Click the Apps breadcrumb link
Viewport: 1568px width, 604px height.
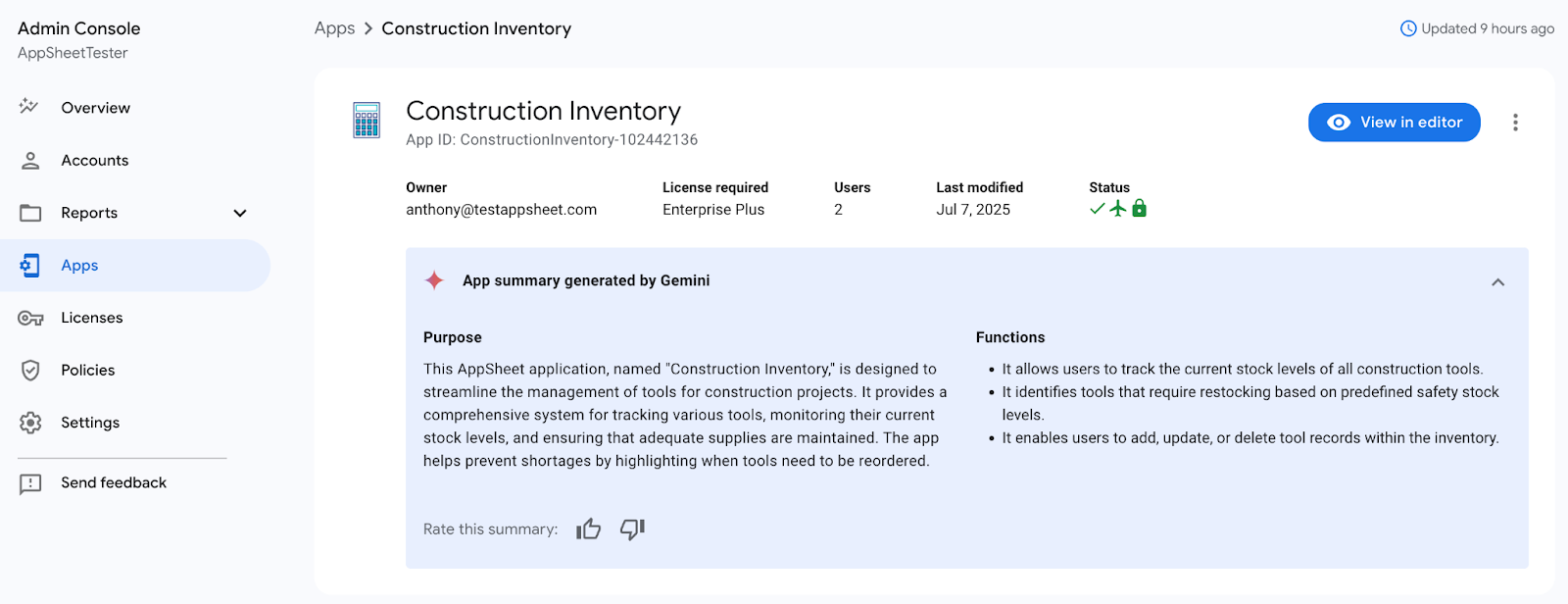(334, 28)
